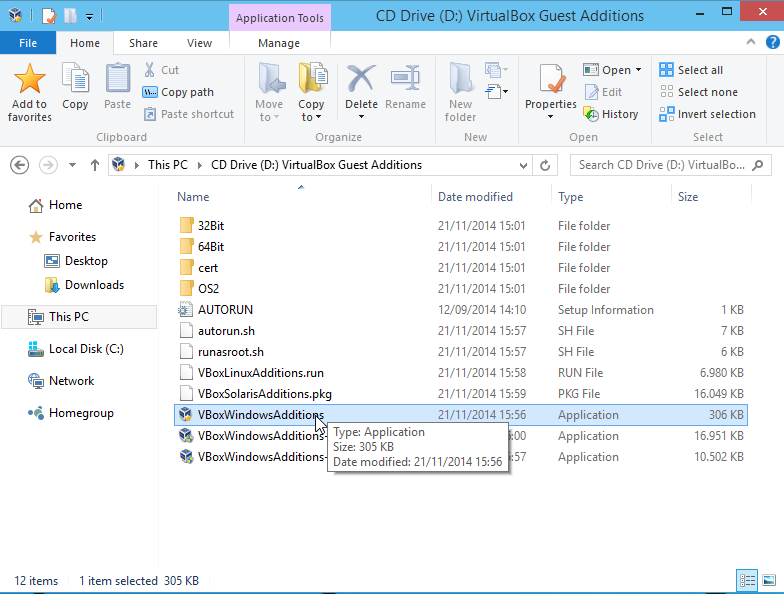Collapse the ribbon with the chevron
This screenshot has height=594, width=784.
[750, 42]
